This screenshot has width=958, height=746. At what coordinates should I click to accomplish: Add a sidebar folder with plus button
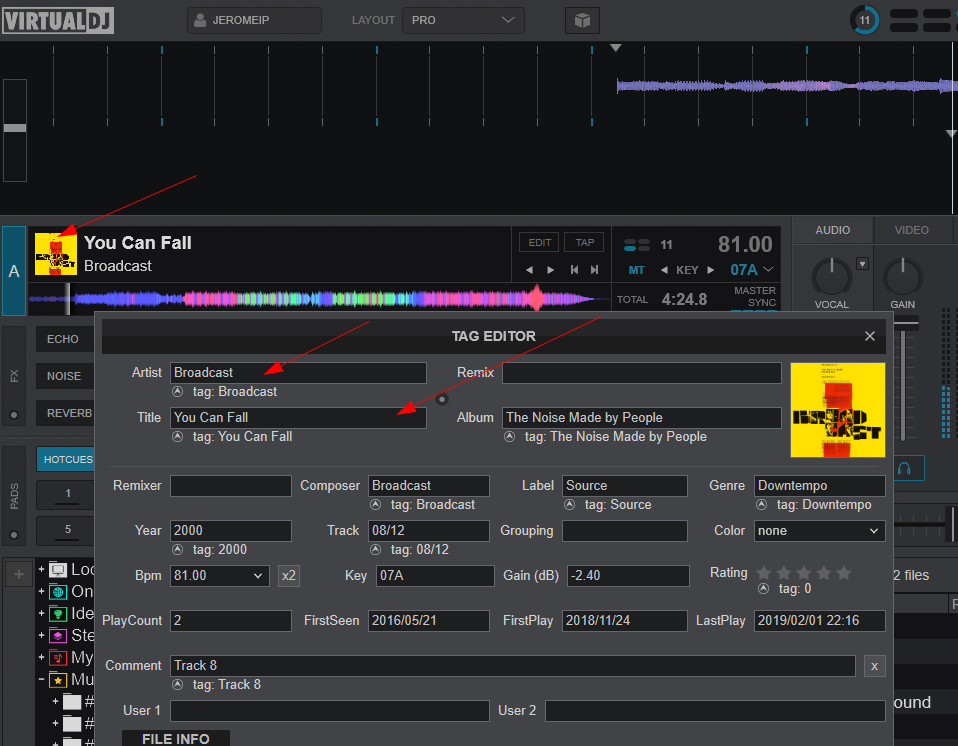coord(19,574)
